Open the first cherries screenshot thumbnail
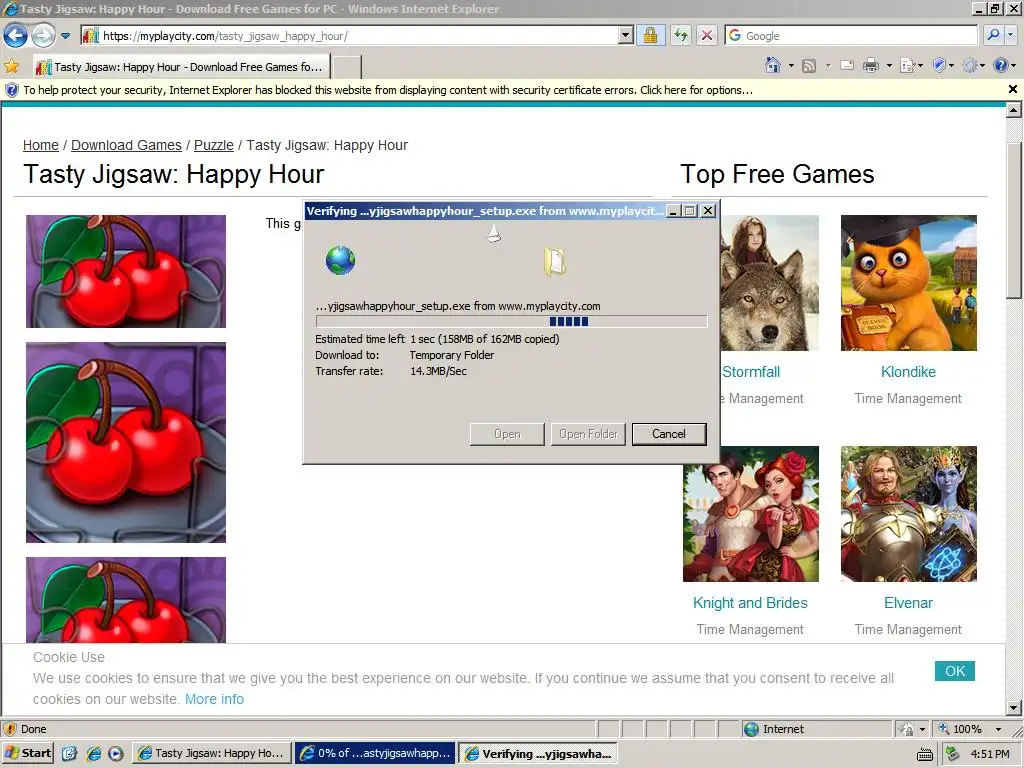This screenshot has height=768, width=1024. click(x=126, y=271)
